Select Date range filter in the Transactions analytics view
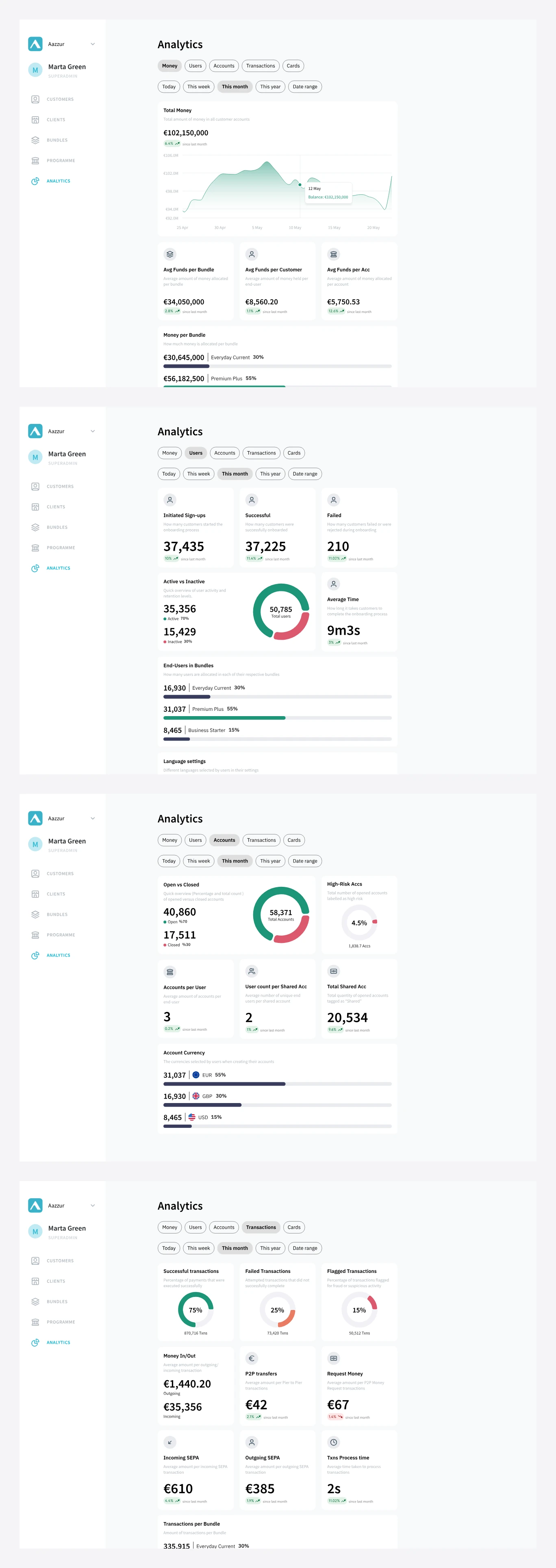556x1568 pixels. [x=305, y=1249]
